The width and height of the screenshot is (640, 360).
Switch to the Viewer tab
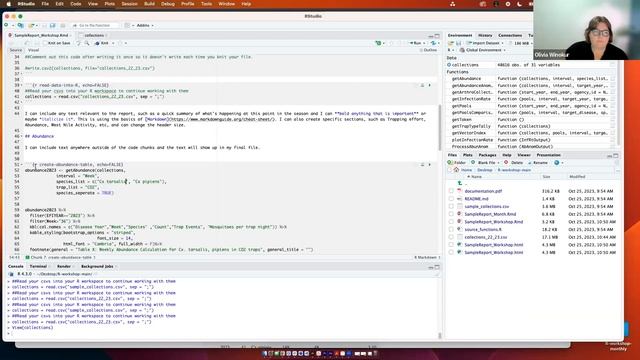[x=524, y=155]
